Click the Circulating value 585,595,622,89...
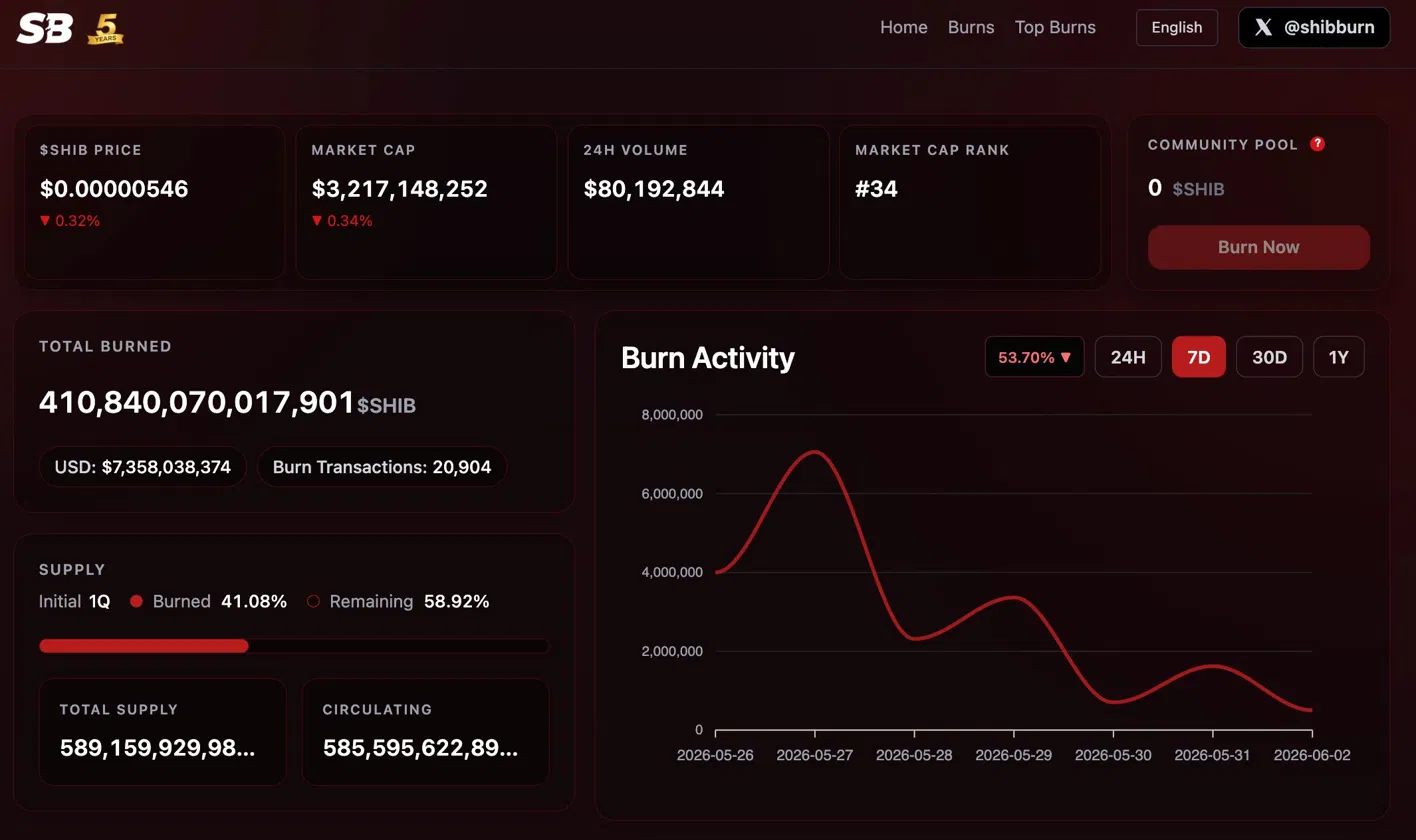The height and width of the screenshot is (840, 1416). (x=421, y=748)
